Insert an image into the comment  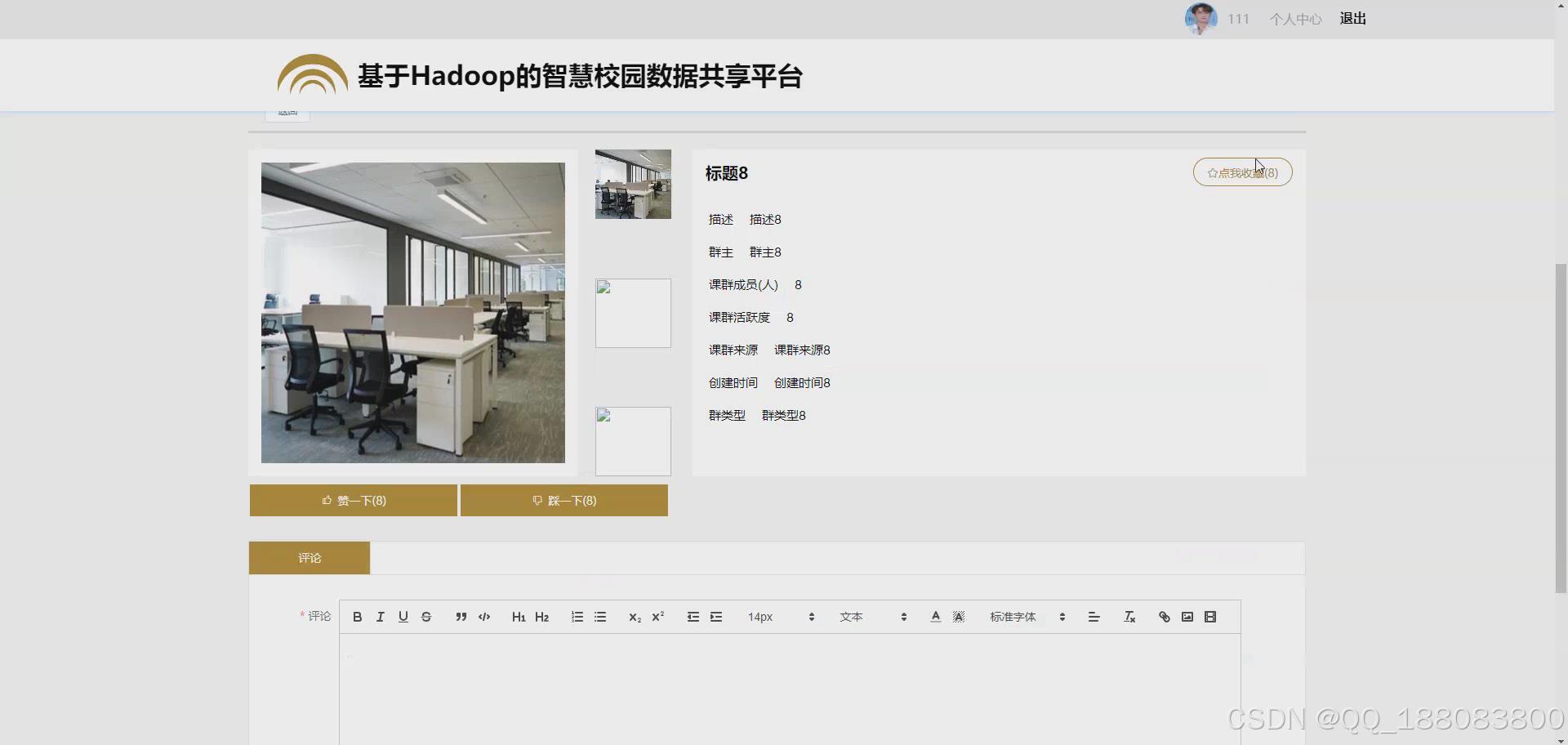tap(1187, 617)
